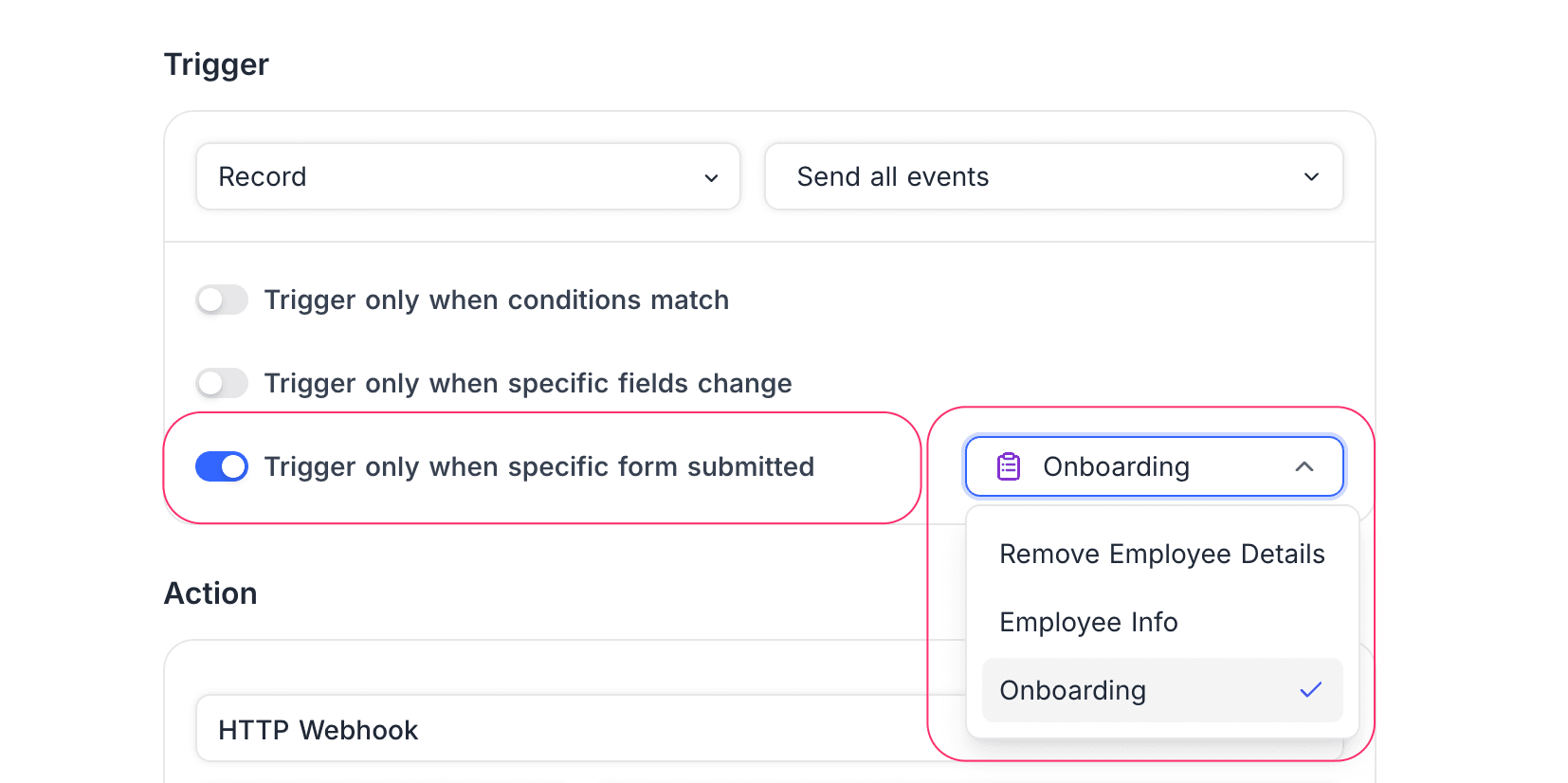
Task: Click the chevron on the Record selector
Action: [711, 176]
